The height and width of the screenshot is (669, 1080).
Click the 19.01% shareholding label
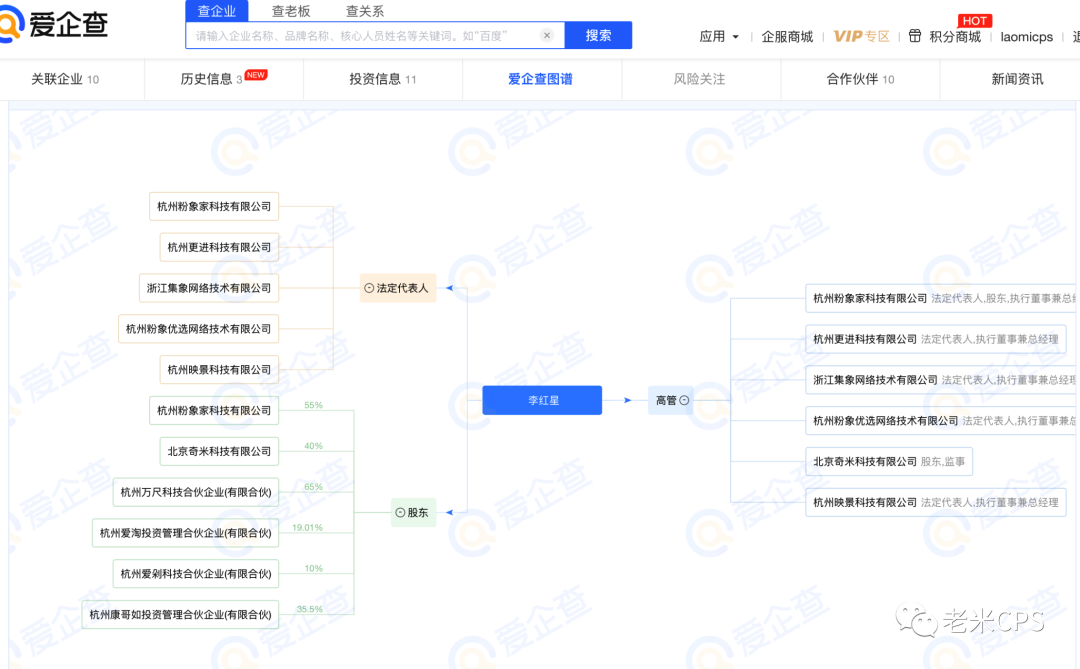(x=307, y=528)
